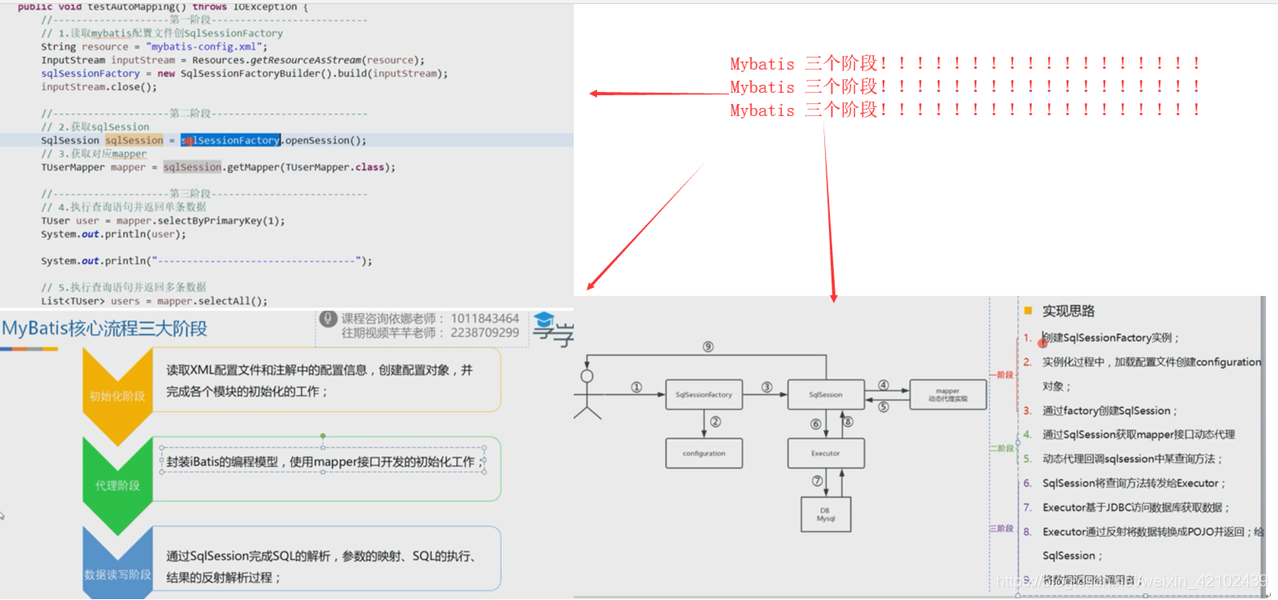1278x600 pixels.
Task: Click the number 2238709299
Action: 485,333
